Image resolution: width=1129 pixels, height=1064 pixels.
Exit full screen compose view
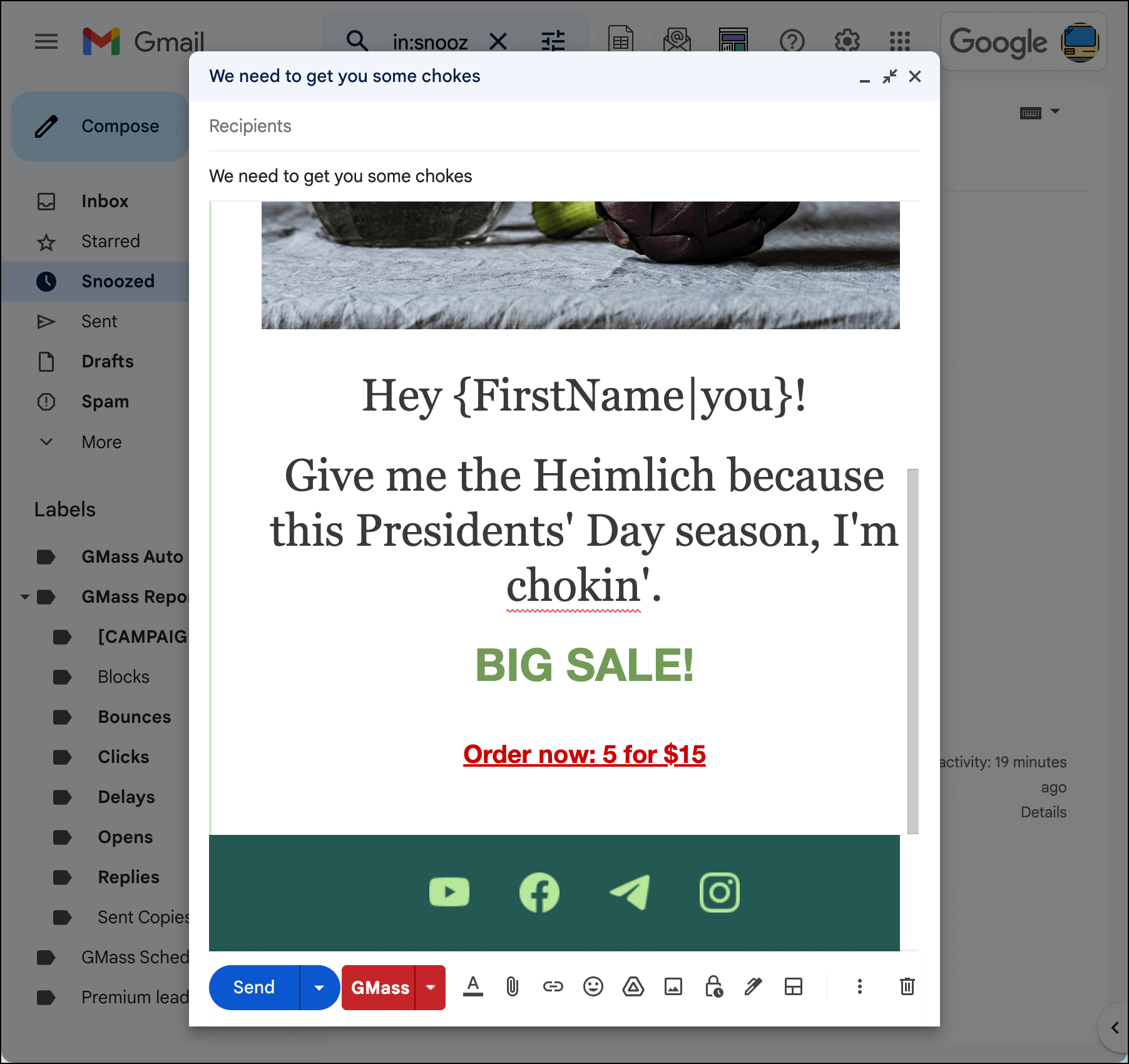click(890, 77)
